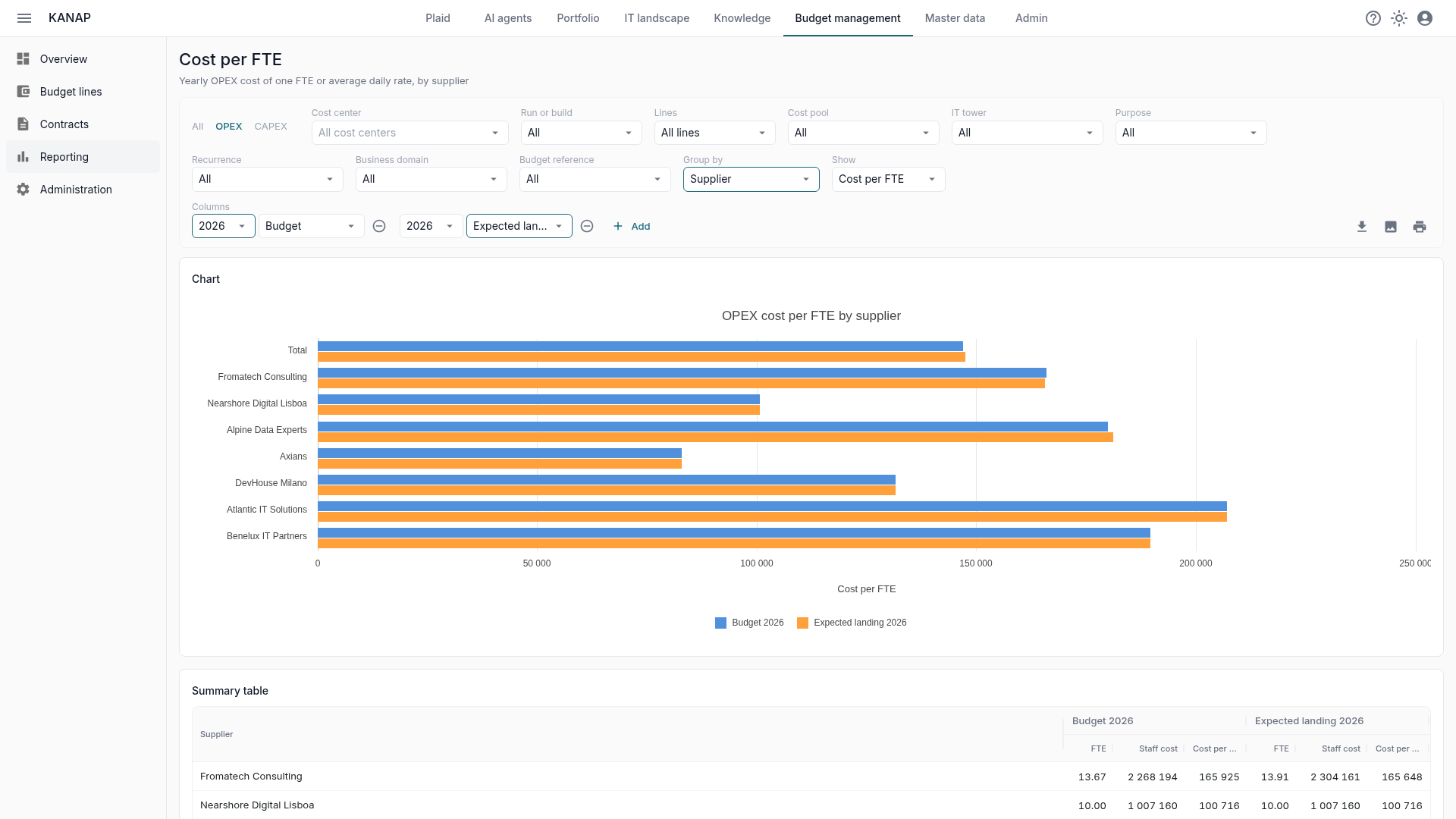Expand the Recurrence dropdown

pyautogui.click(x=267, y=180)
